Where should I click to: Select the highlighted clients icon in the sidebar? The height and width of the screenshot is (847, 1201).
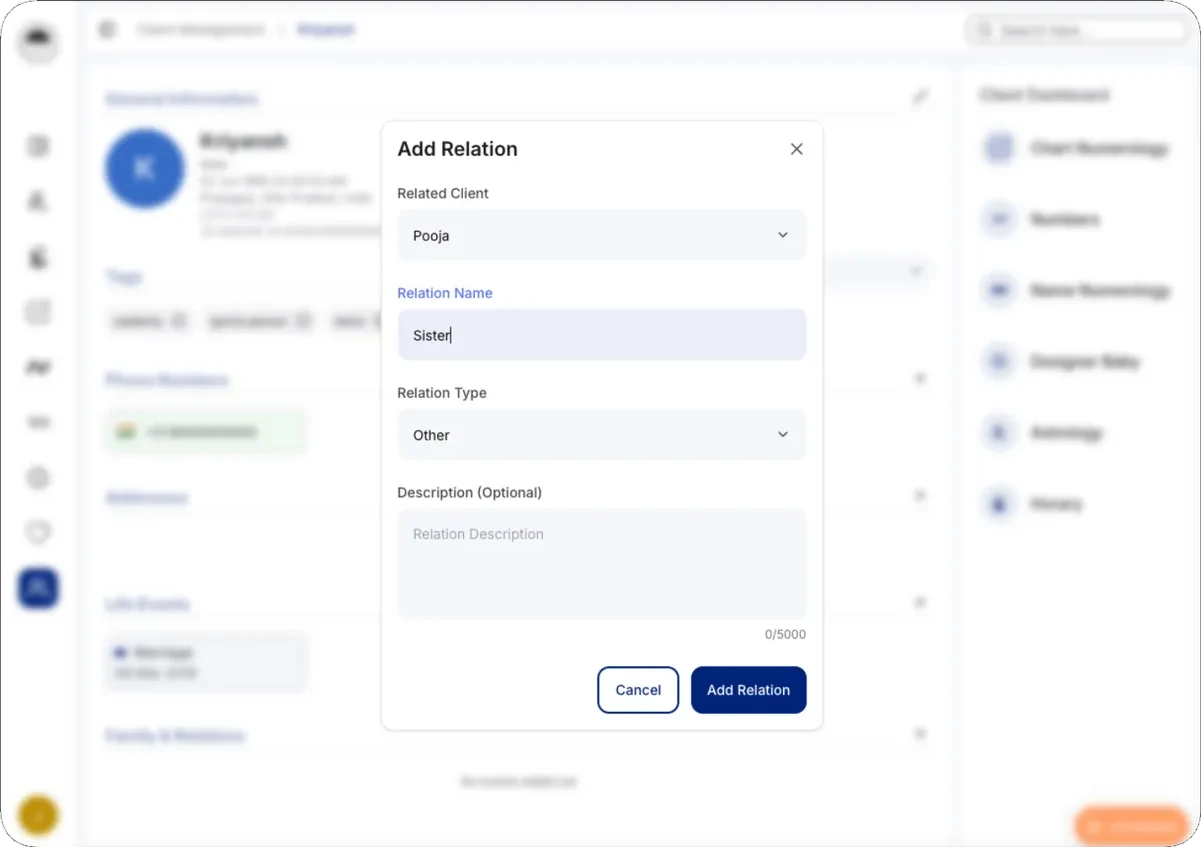tap(38, 588)
